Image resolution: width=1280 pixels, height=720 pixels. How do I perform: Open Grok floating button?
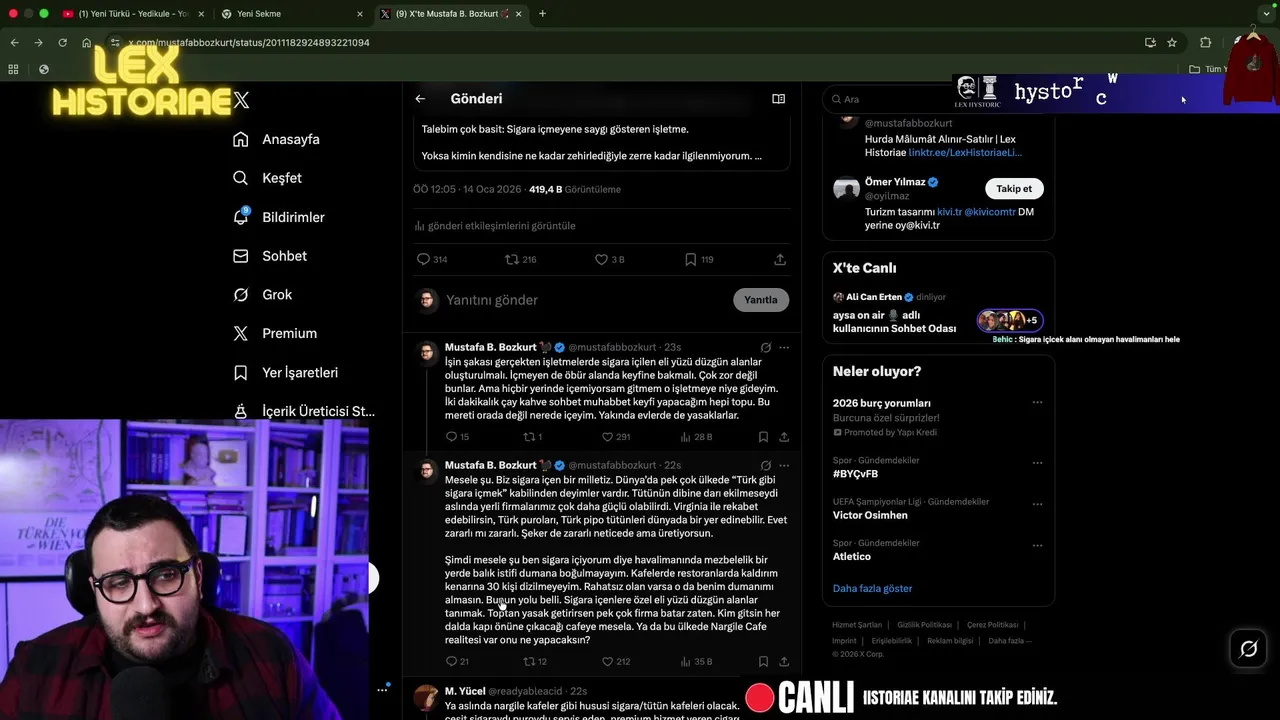[1248, 649]
